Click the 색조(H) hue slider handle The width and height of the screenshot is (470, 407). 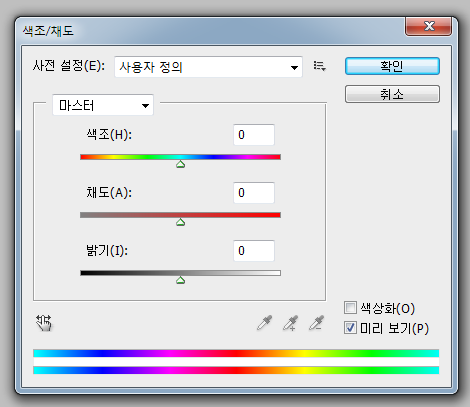tap(180, 164)
